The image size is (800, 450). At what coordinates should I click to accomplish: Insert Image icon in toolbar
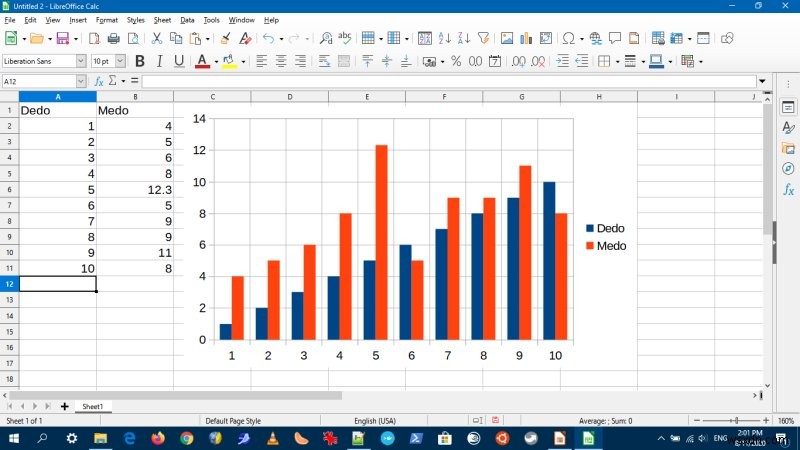click(x=507, y=38)
